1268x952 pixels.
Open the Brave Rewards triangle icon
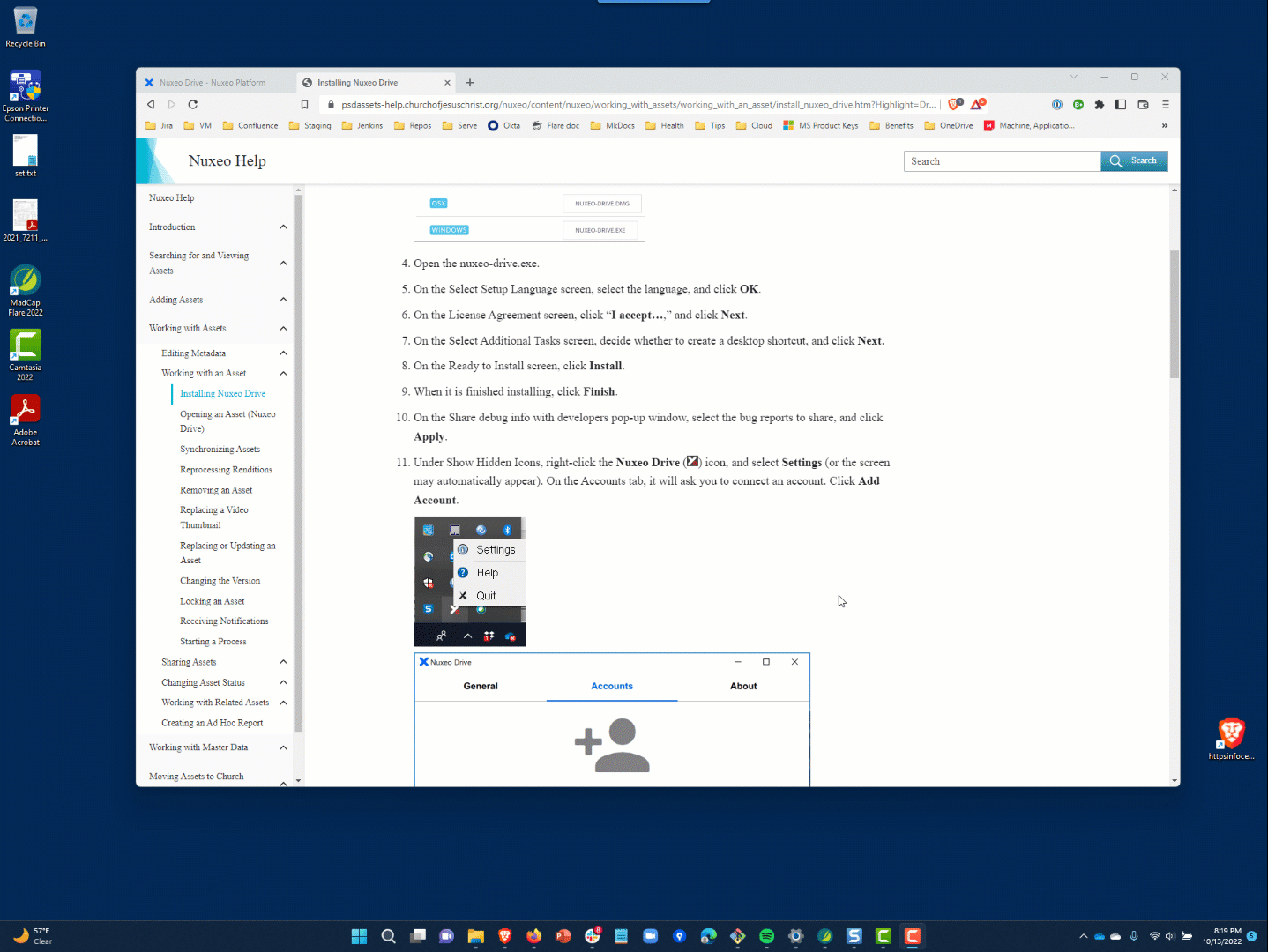coord(977,104)
